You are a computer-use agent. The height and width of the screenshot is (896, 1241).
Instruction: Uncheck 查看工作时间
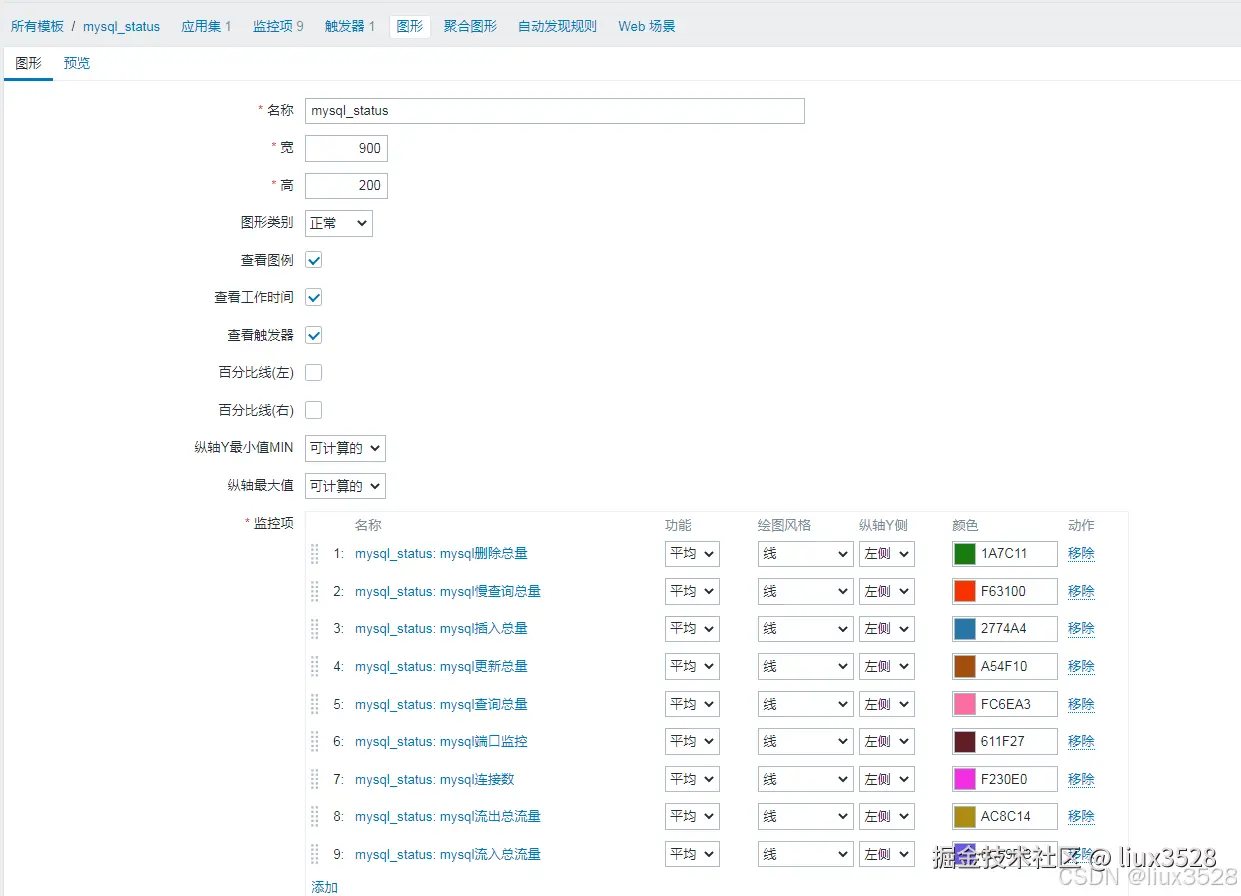click(313, 297)
